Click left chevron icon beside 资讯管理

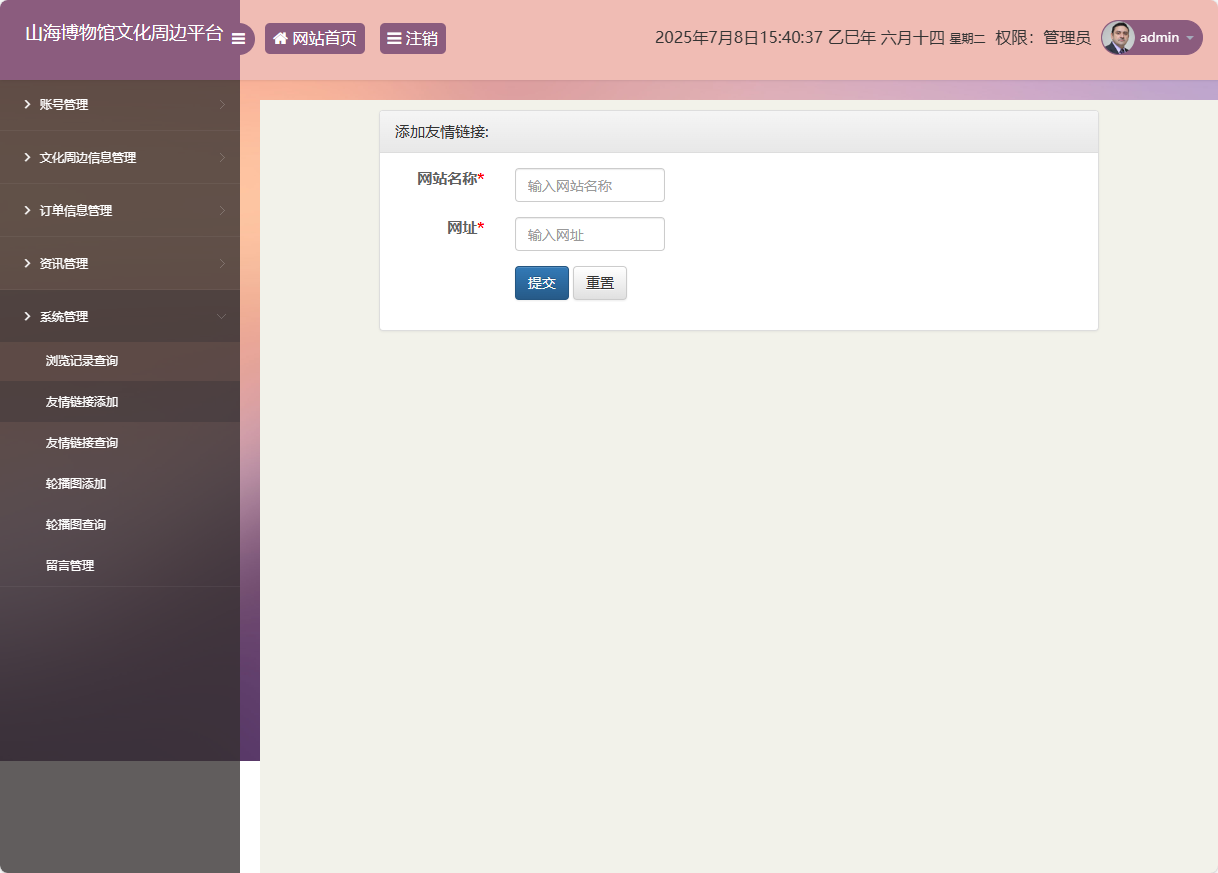coord(27,263)
